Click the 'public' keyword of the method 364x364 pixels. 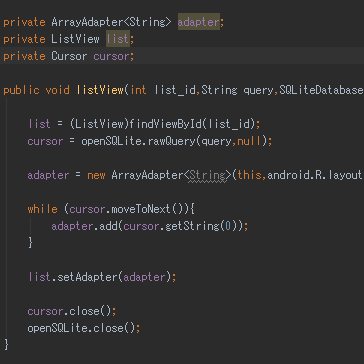pyautogui.click(x=21, y=90)
